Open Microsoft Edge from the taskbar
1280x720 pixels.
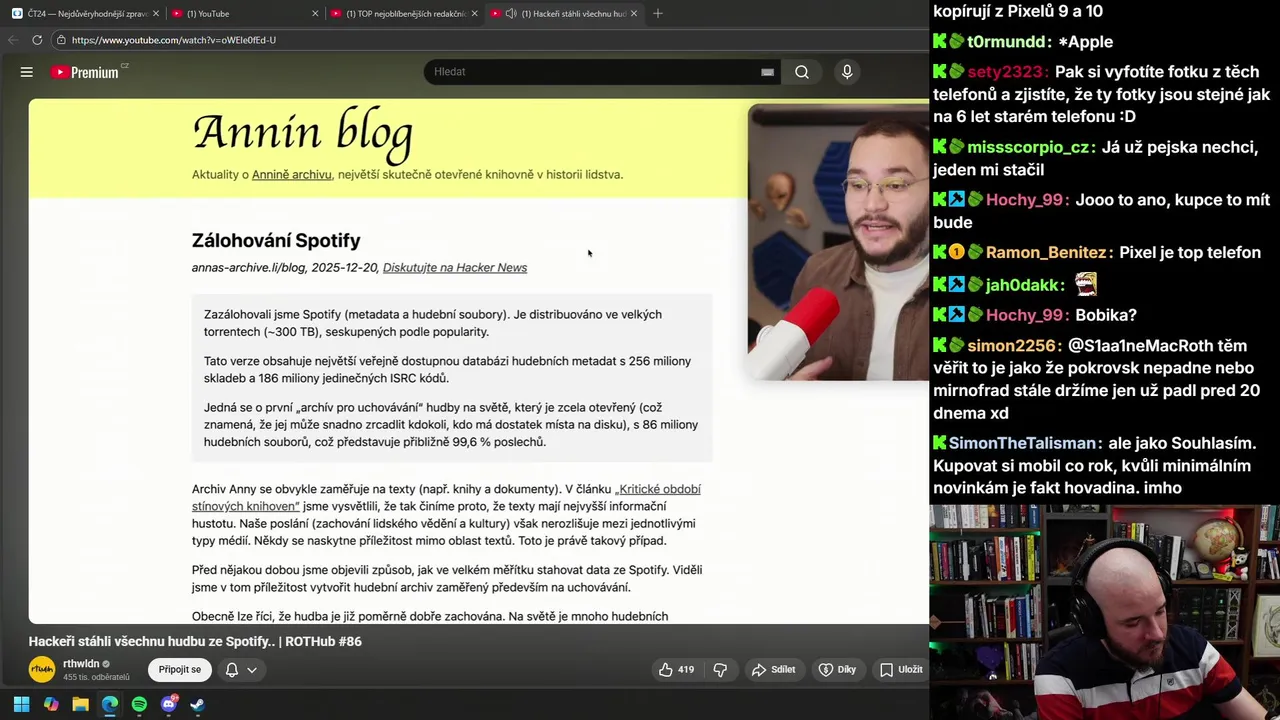click(110, 704)
